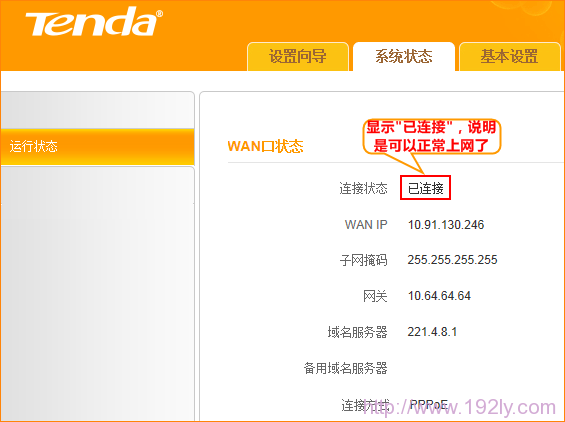Click the 域名服务器 label

[x=357, y=332]
